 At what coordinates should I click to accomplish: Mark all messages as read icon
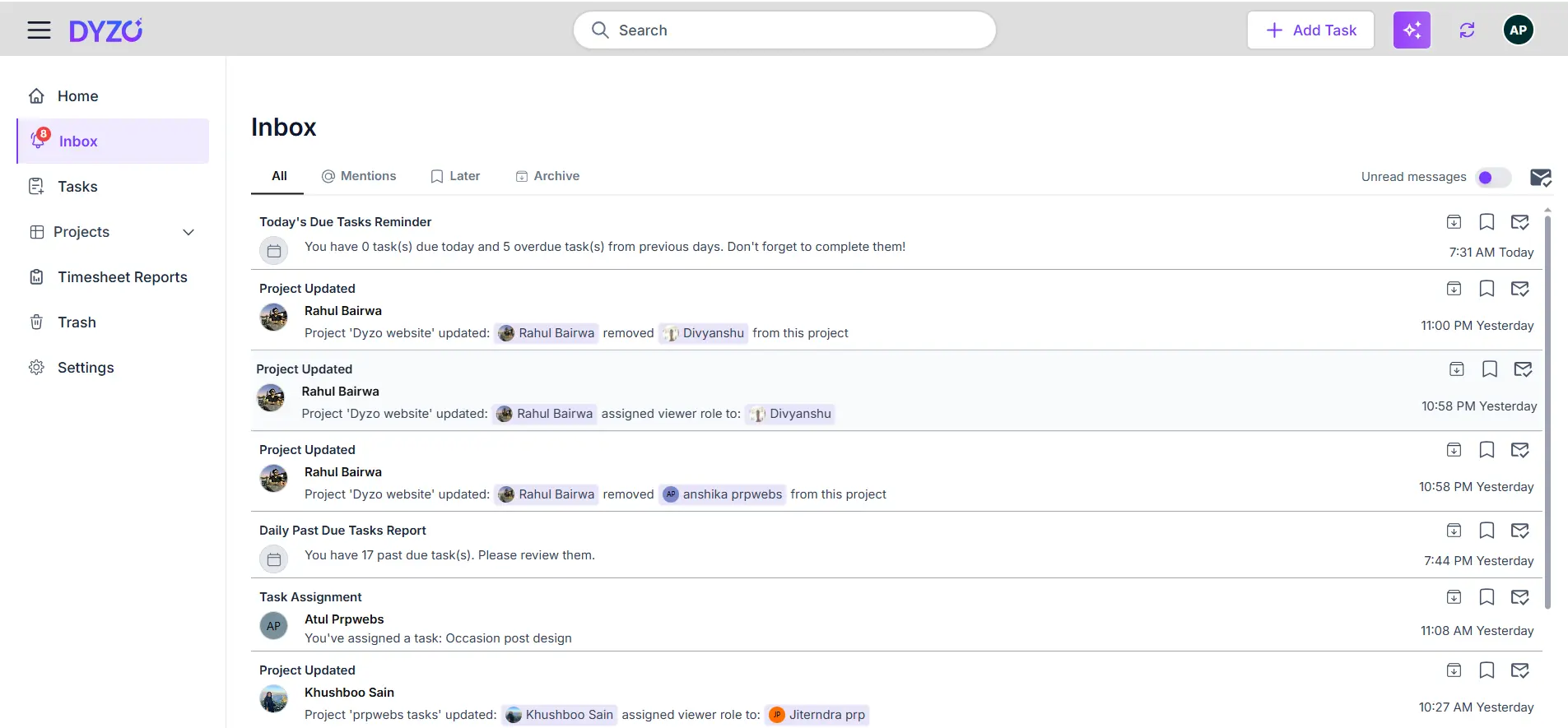1540,178
